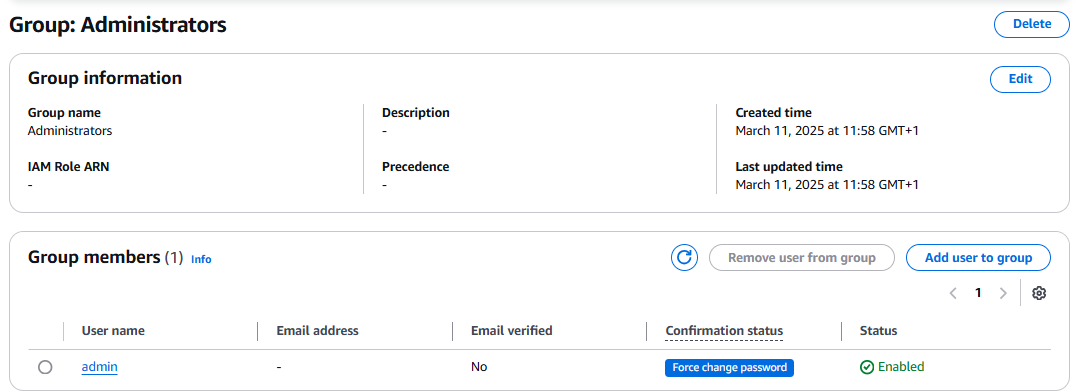Image resolution: width=1076 pixels, height=392 pixels.
Task: Open the admin user details link
Action: pos(100,367)
